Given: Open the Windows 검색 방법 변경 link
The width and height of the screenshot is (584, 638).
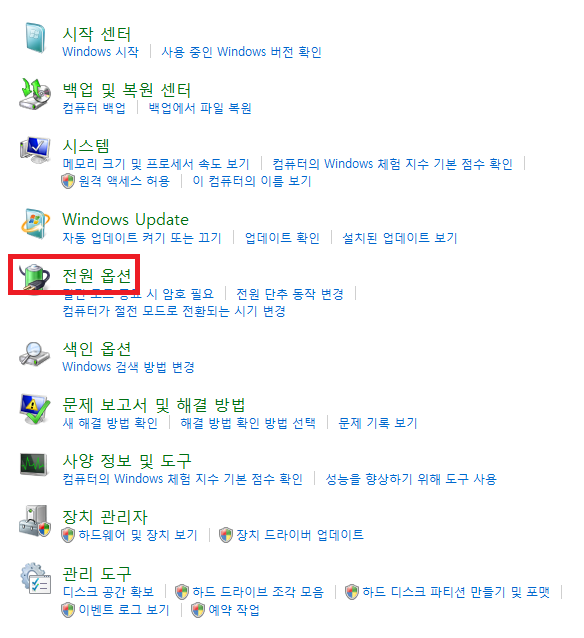Looking at the screenshot, I should (128, 367).
